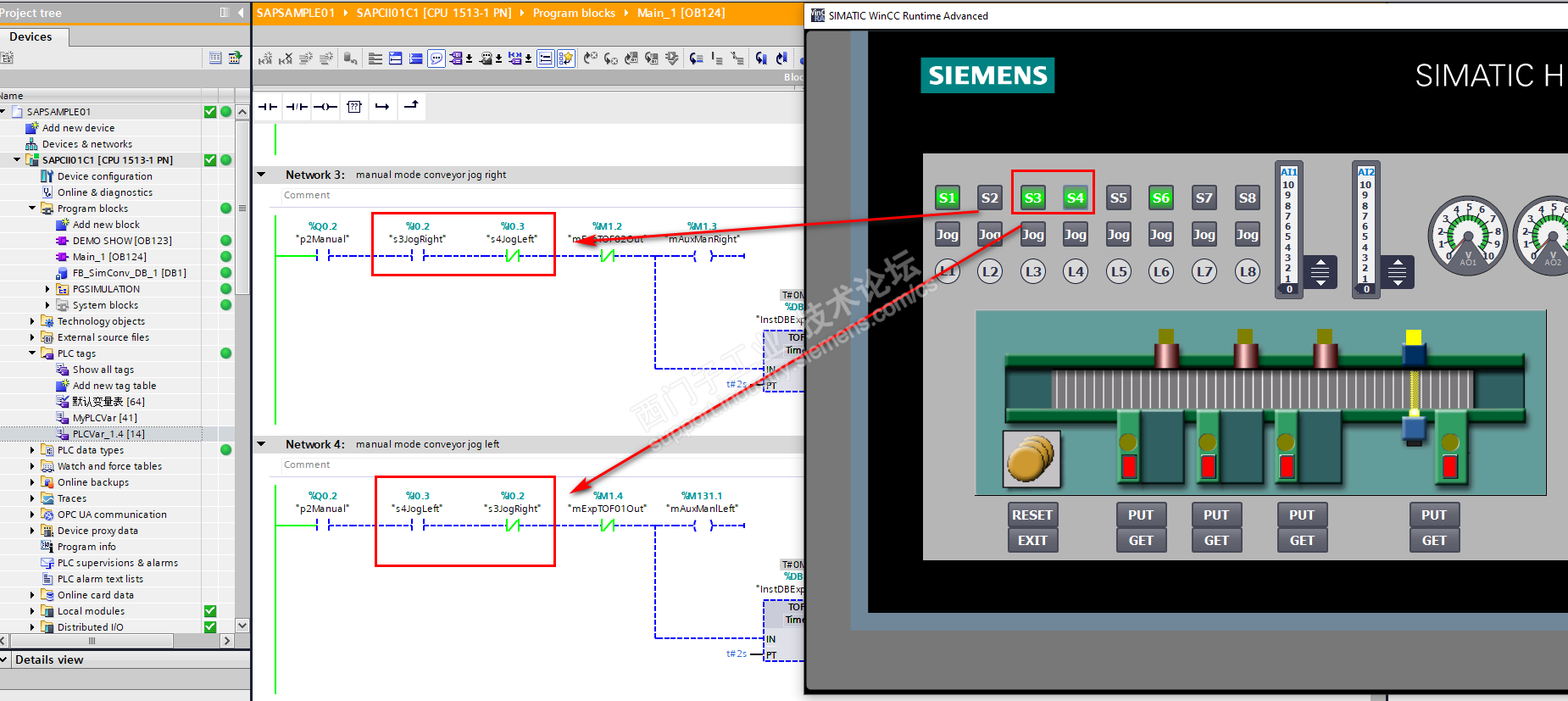Viewport: 1568px width, 701px height.
Task: Collapse the Project tree panel arrow
Action: pos(242,13)
